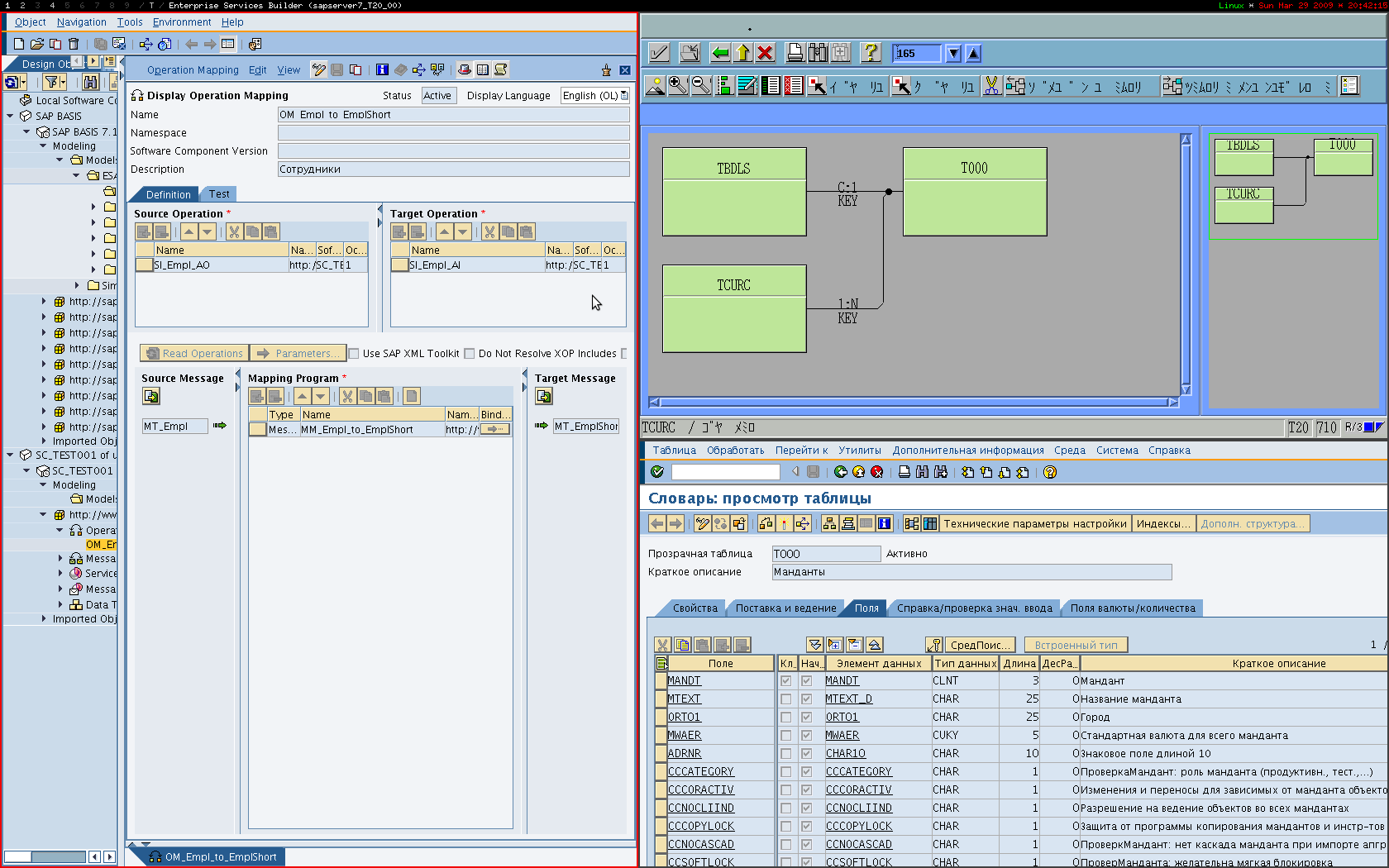Click the create new object icon in ESB toolbar
The image size is (1389, 868).
19,44
